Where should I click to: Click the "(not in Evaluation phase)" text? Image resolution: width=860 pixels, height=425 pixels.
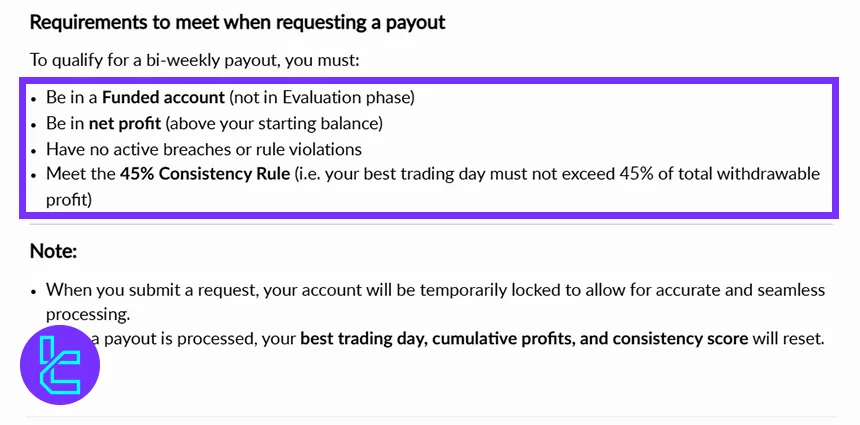[321, 98]
